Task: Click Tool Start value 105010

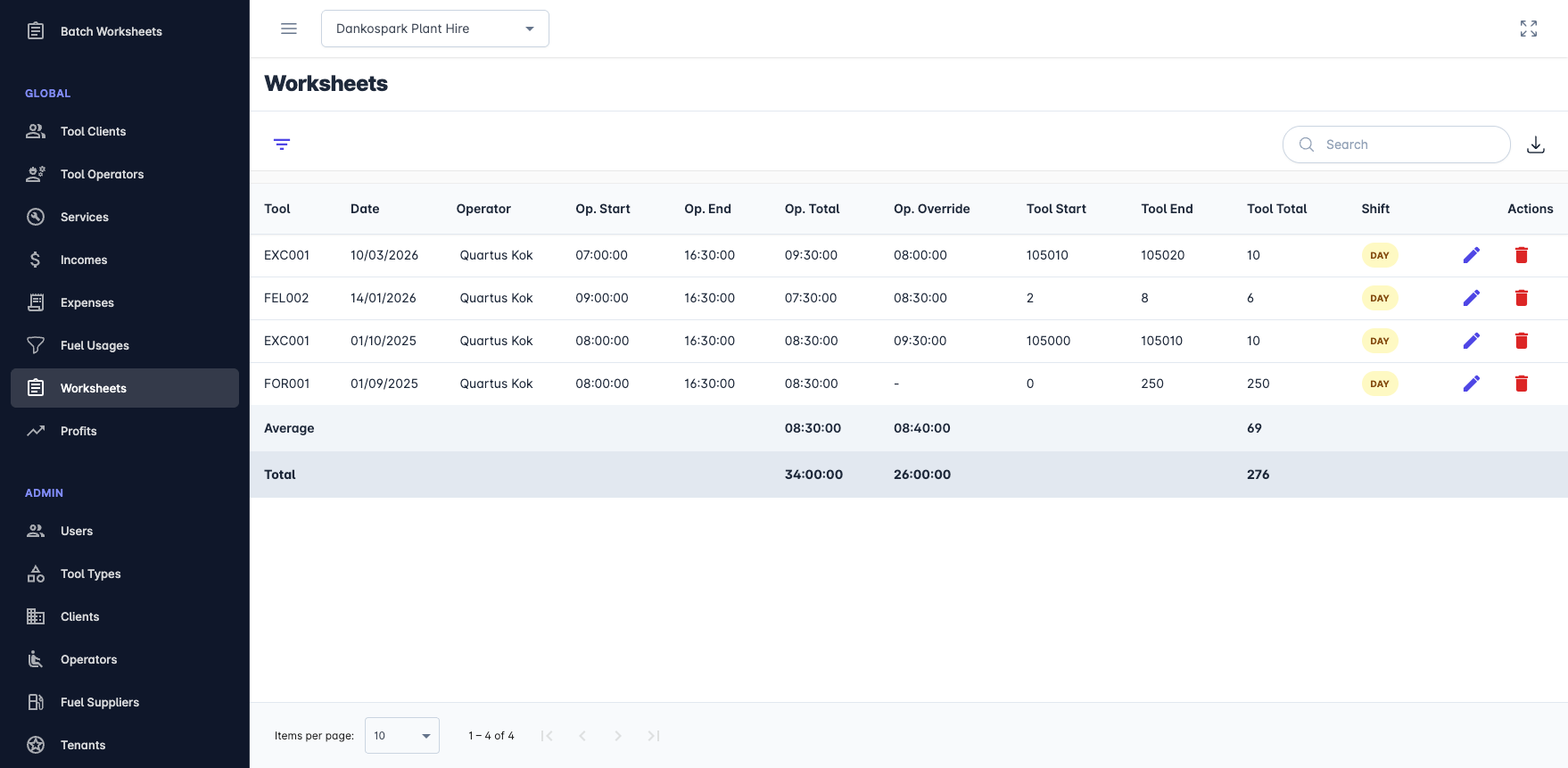Action: (x=1047, y=255)
